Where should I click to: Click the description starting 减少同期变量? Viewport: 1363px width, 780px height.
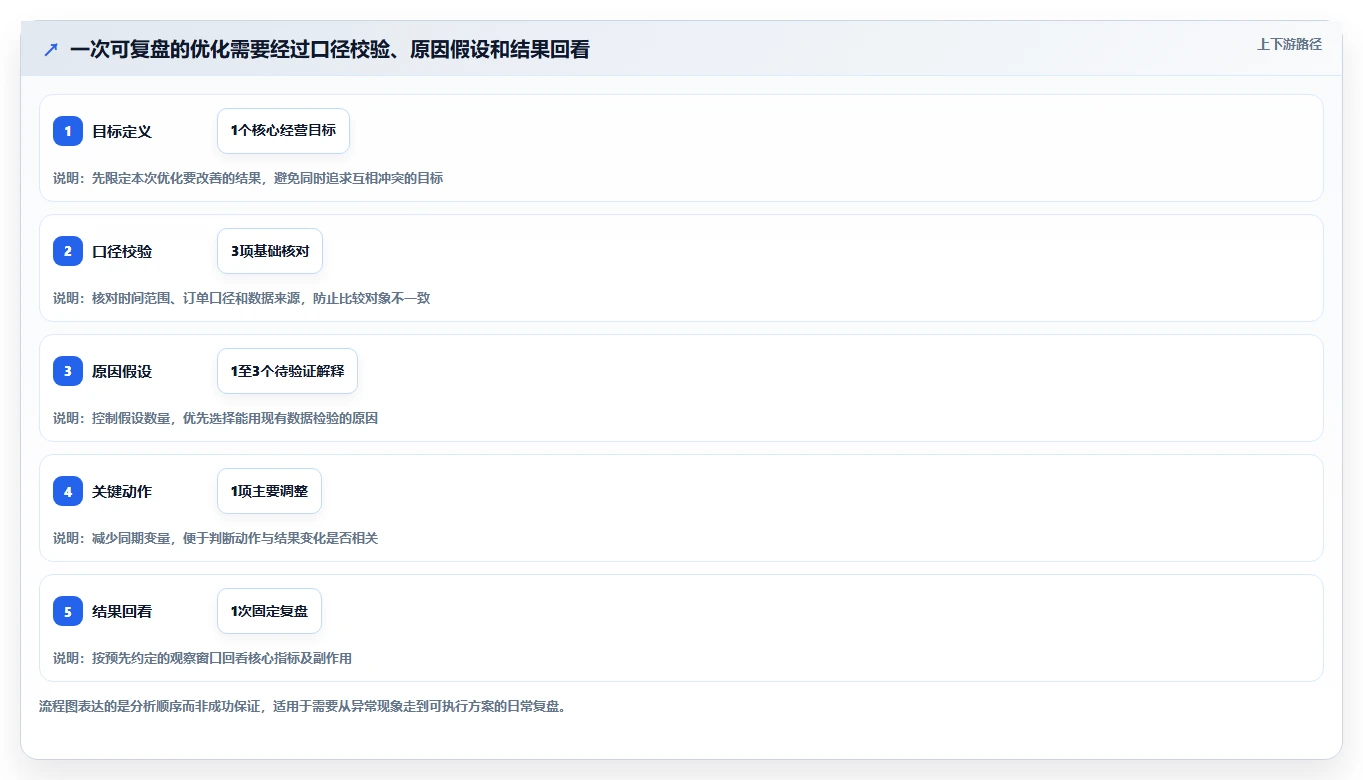click(216, 538)
